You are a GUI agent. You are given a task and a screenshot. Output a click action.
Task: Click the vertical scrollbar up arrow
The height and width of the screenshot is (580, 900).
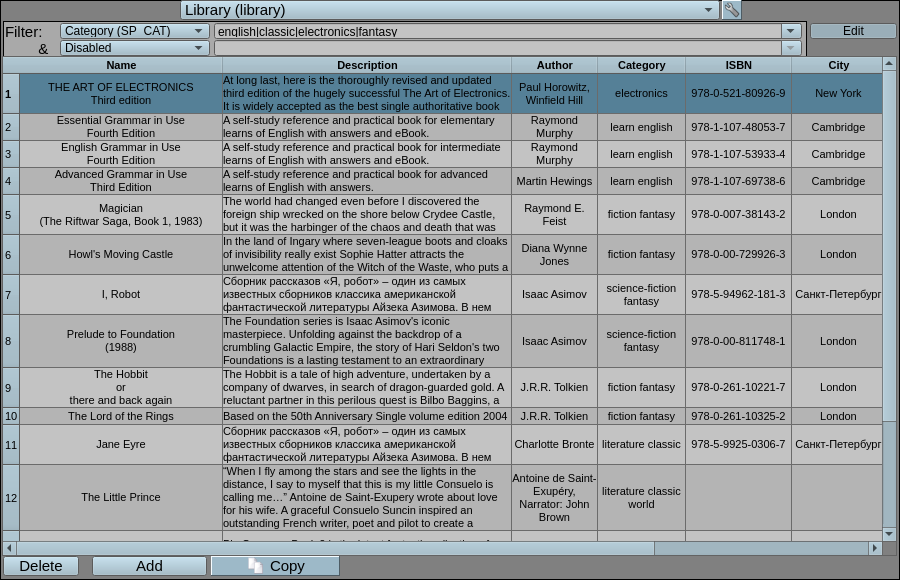(x=889, y=63)
